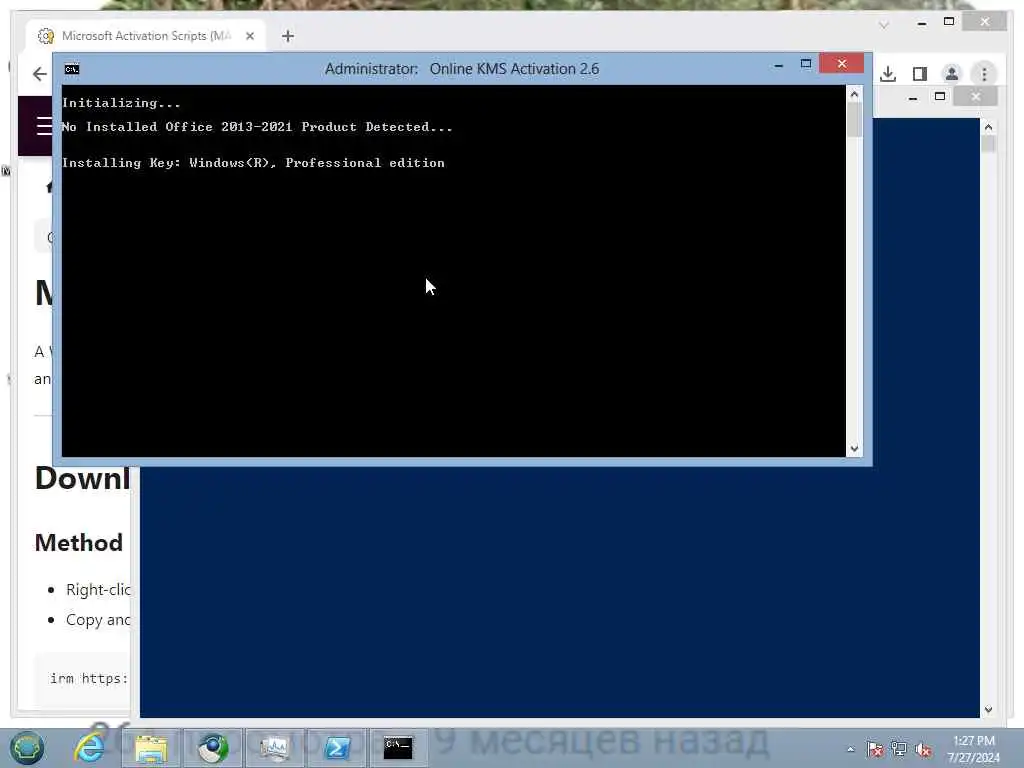1024x768 pixels.
Task: Open the monitor application on taskbar
Action: [275, 748]
